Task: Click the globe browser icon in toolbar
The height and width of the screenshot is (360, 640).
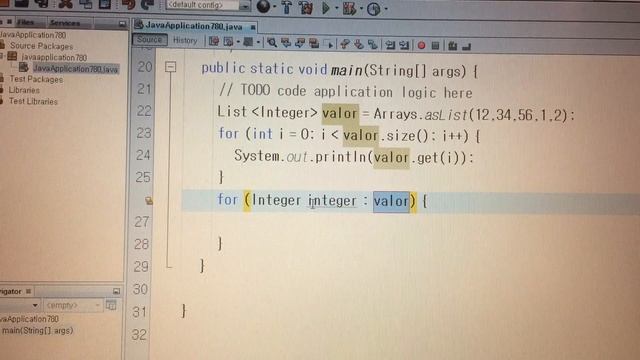Action: click(263, 6)
